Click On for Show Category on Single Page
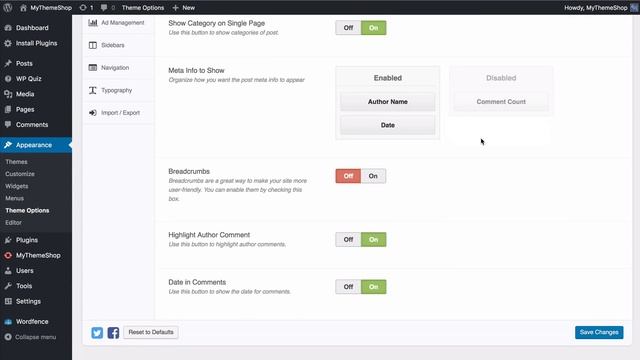The width and height of the screenshot is (640, 360). [373, 28]
